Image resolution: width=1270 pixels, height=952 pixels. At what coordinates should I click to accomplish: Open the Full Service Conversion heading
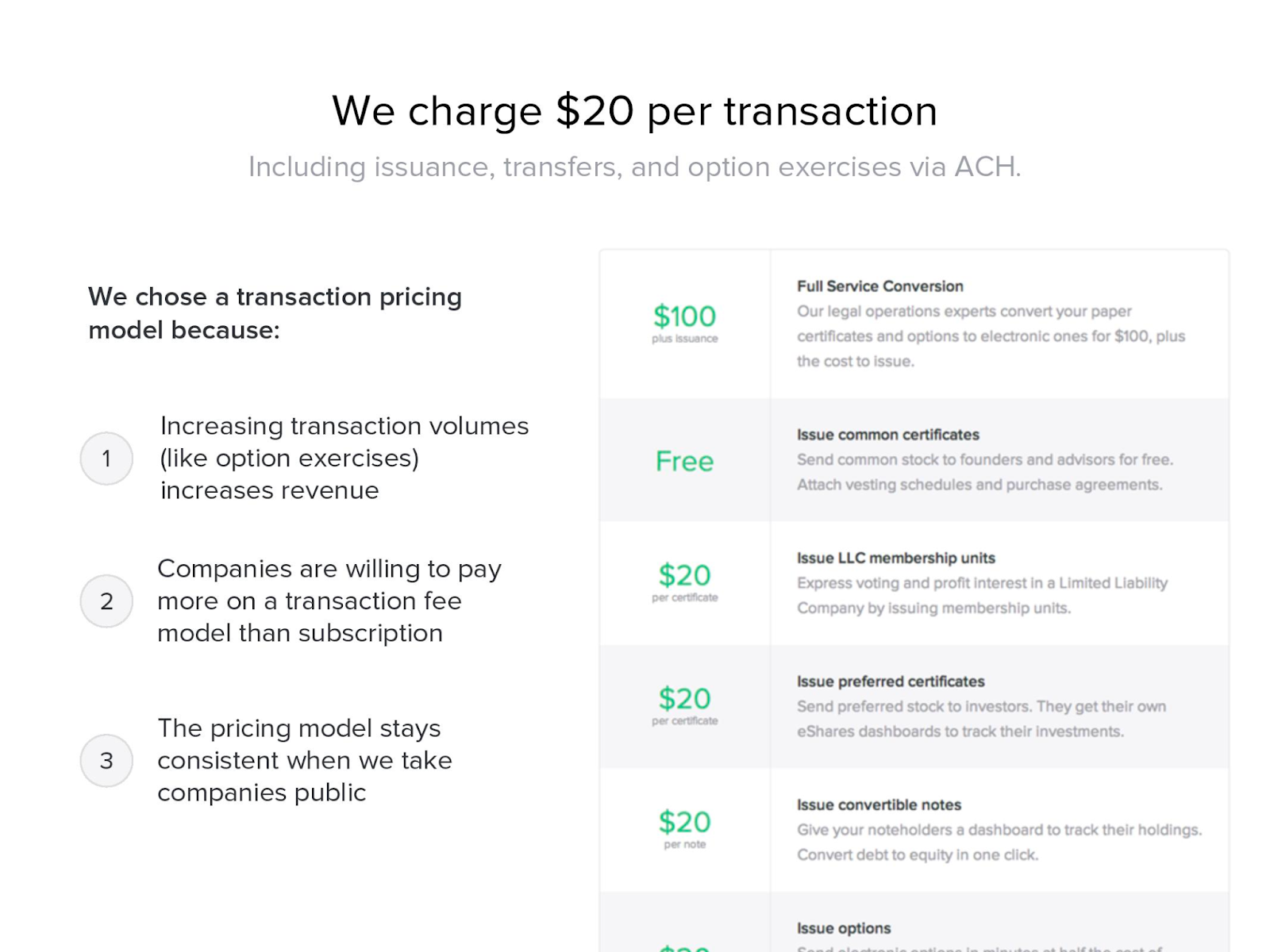[880, 286]
